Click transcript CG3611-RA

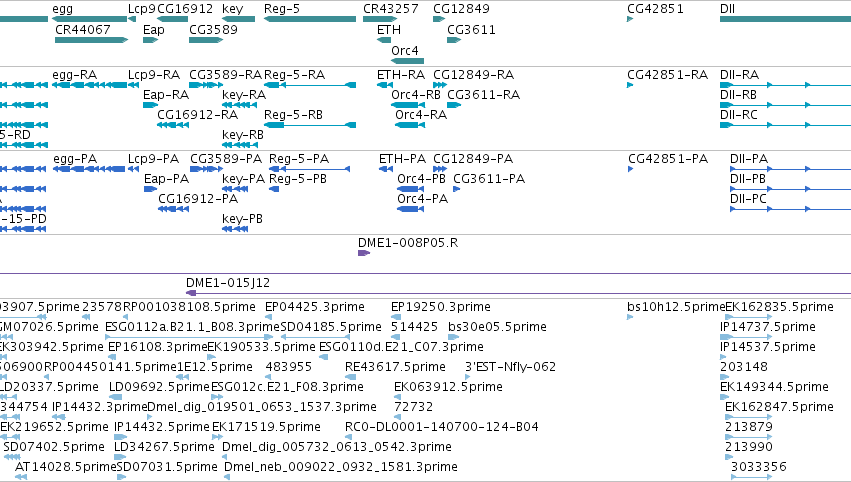484,95
